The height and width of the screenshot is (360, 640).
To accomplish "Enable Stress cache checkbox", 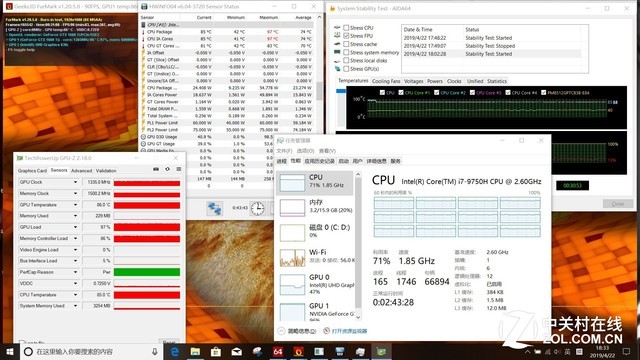I will [x=346, y=44].
